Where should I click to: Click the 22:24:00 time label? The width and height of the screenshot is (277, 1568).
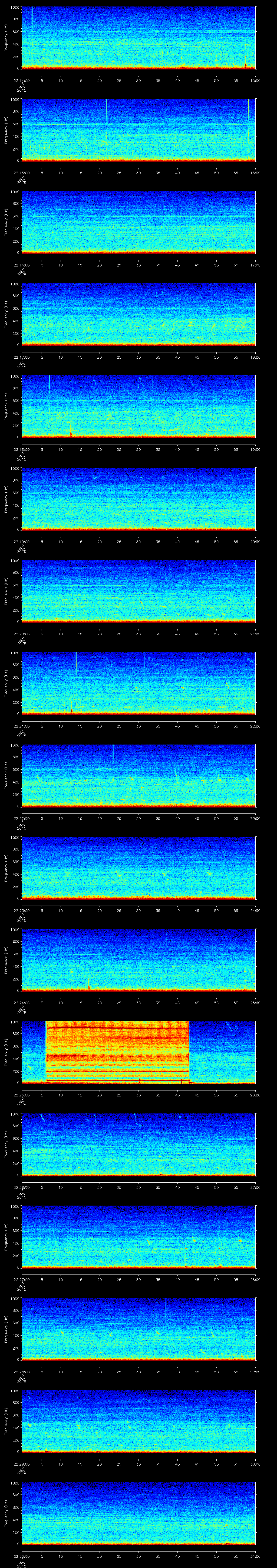click(x=21, y=1003)
